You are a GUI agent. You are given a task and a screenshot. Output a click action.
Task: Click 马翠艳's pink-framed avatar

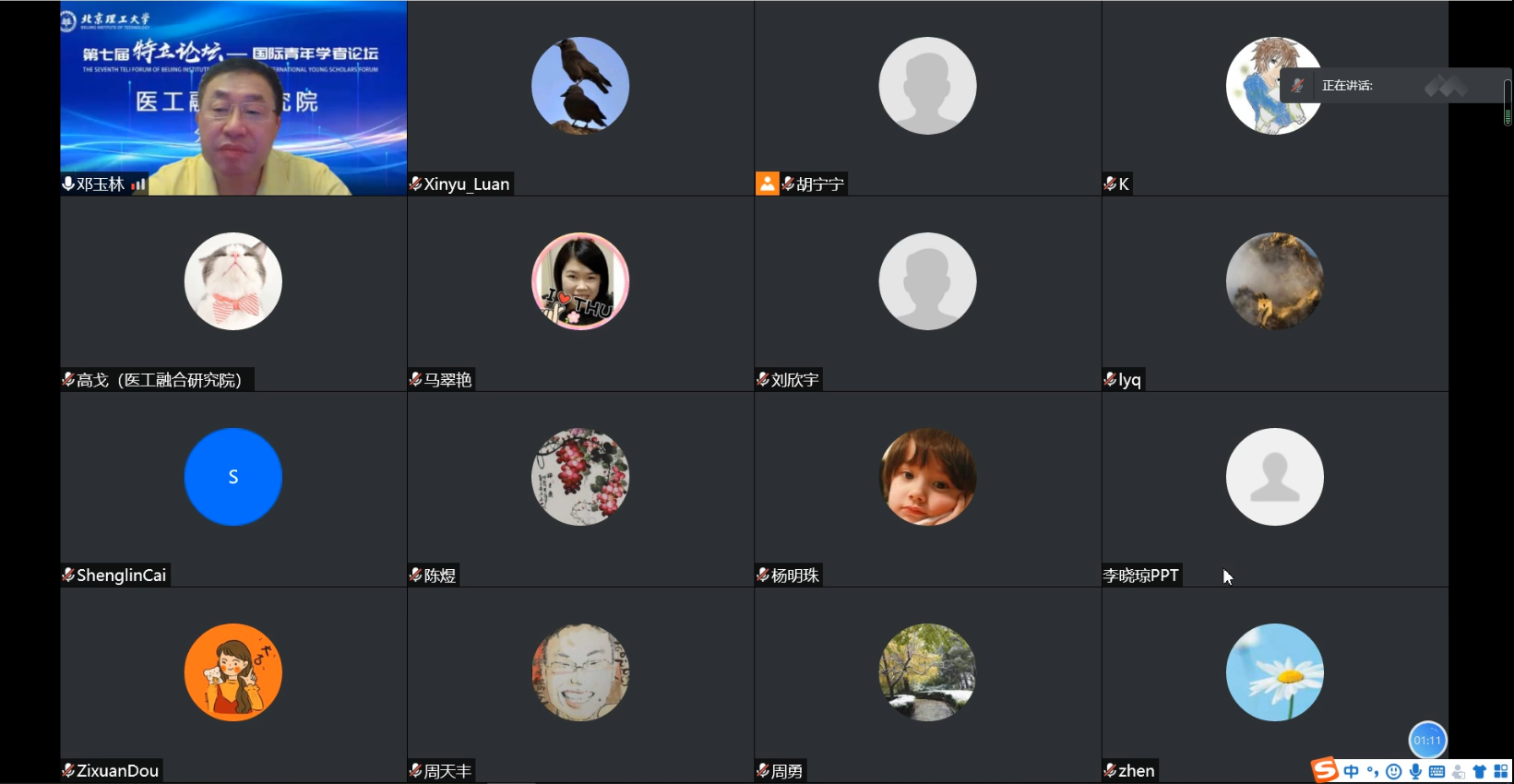(x=580, y=281)
